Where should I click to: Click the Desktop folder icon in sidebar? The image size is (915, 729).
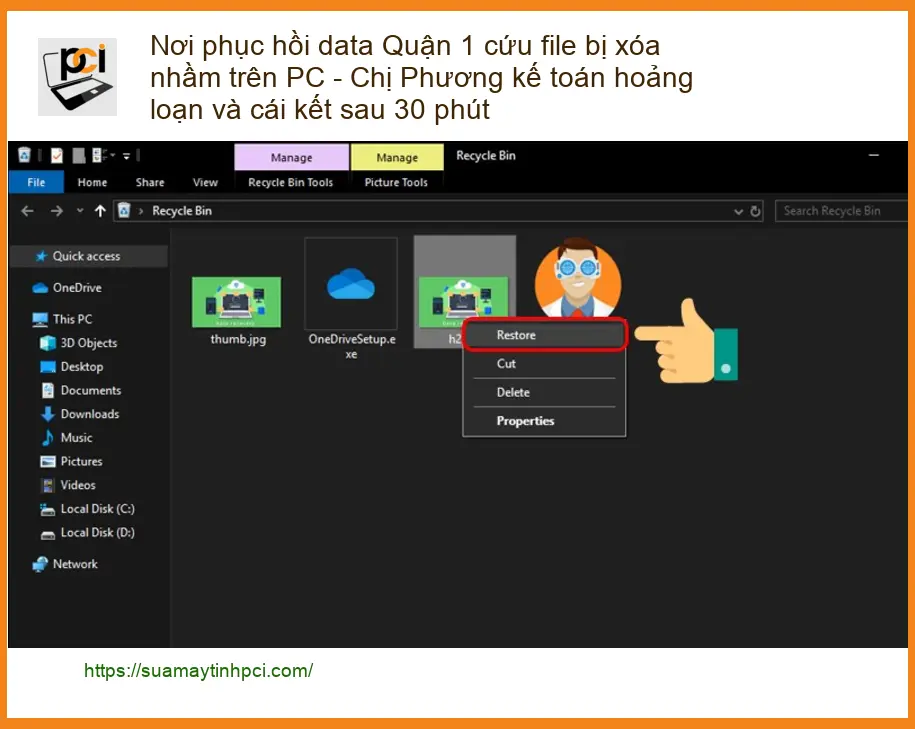pos(48,367)
